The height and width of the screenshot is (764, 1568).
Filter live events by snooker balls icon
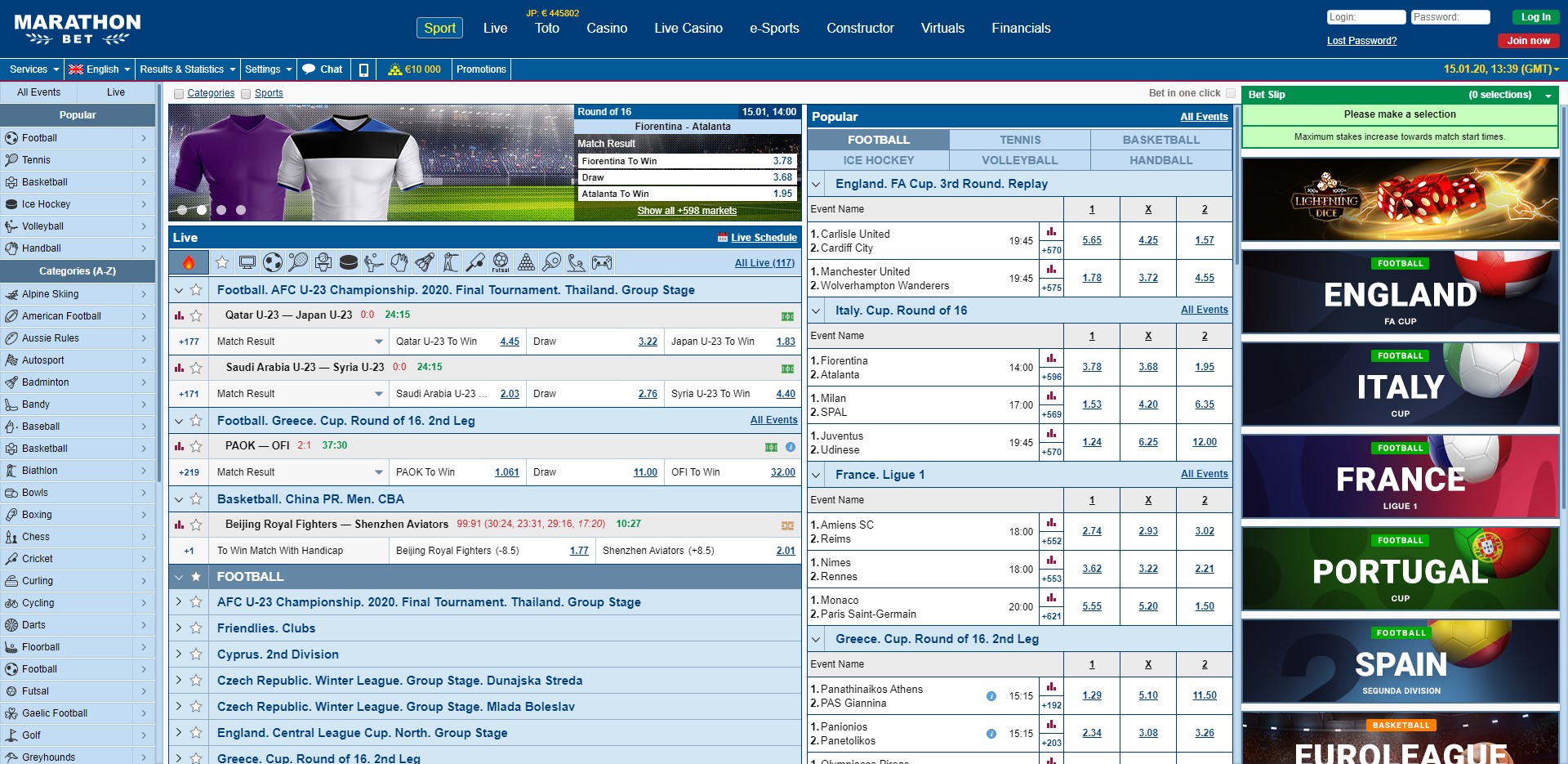tap(527, 262)
